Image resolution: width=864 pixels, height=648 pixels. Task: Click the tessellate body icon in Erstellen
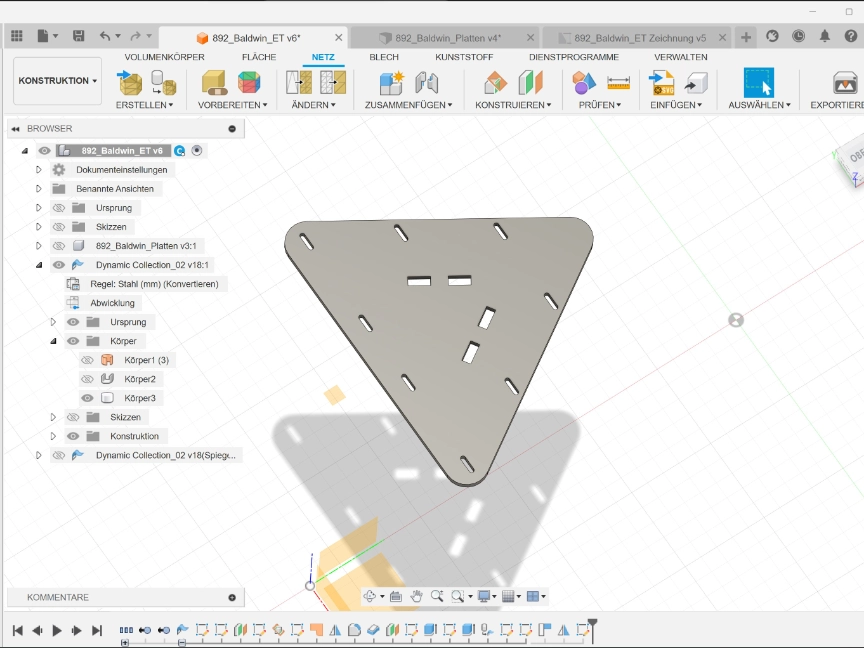[164, 83]
